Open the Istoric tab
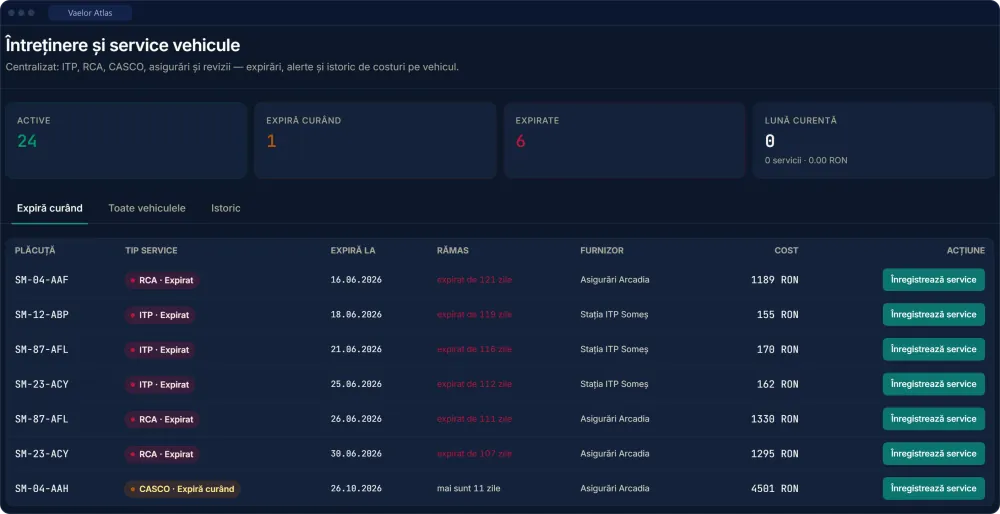The width and height of the screenshot is (1000, 514). coord(226,208)
